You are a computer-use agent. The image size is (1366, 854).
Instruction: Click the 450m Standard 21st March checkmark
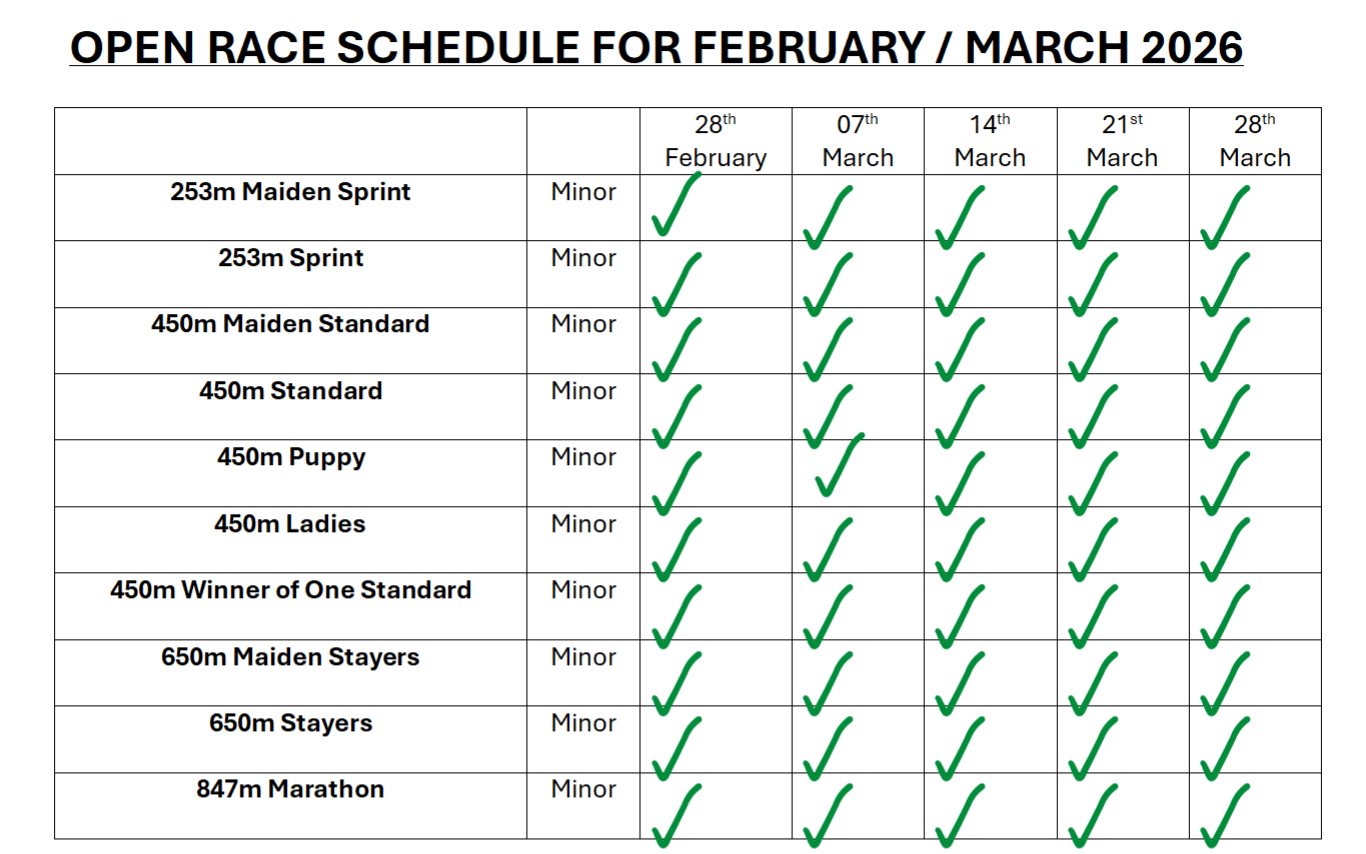[1091, 416]
